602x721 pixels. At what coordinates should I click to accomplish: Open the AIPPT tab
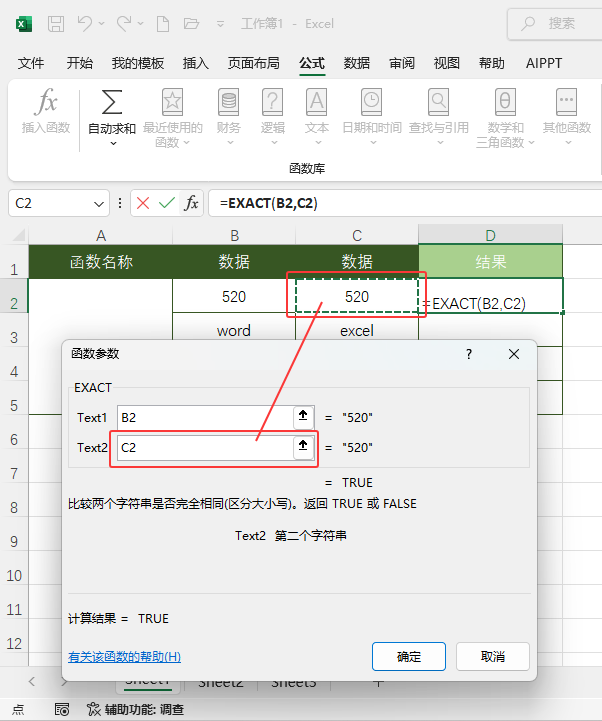tap(544, 63)
